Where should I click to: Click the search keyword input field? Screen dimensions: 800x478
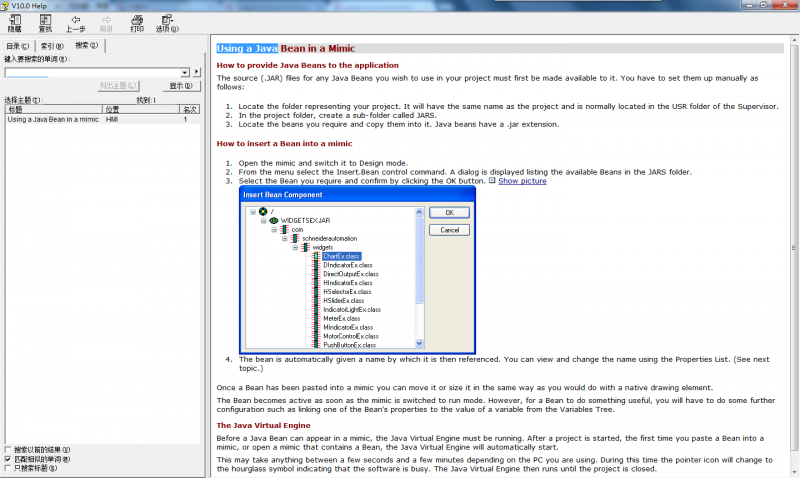[x=93, y=72]
